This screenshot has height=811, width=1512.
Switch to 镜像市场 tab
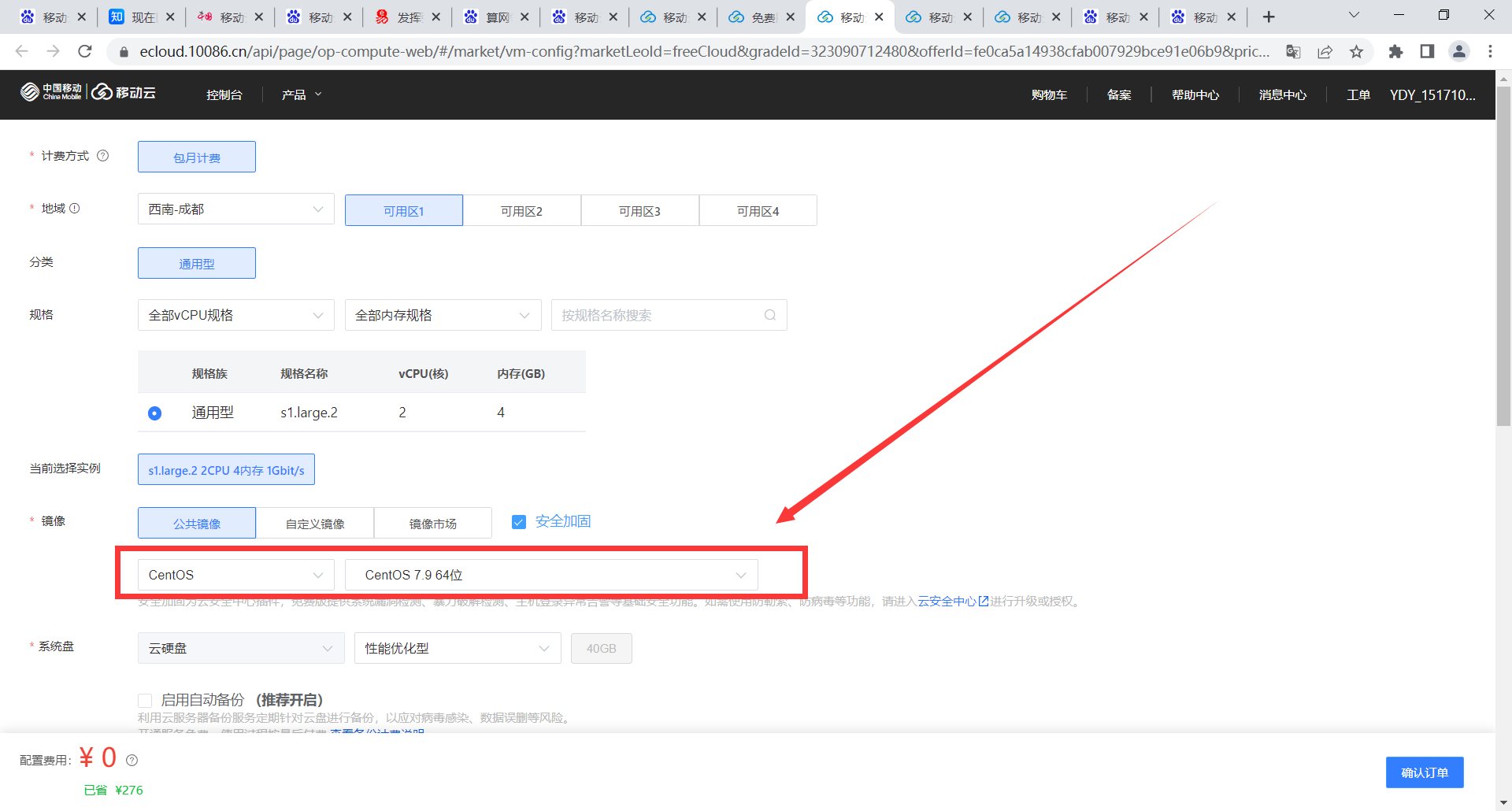tap(433, 523)
